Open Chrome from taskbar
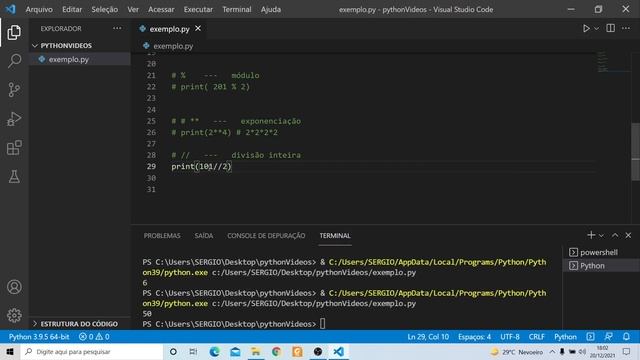 (276, 351)
